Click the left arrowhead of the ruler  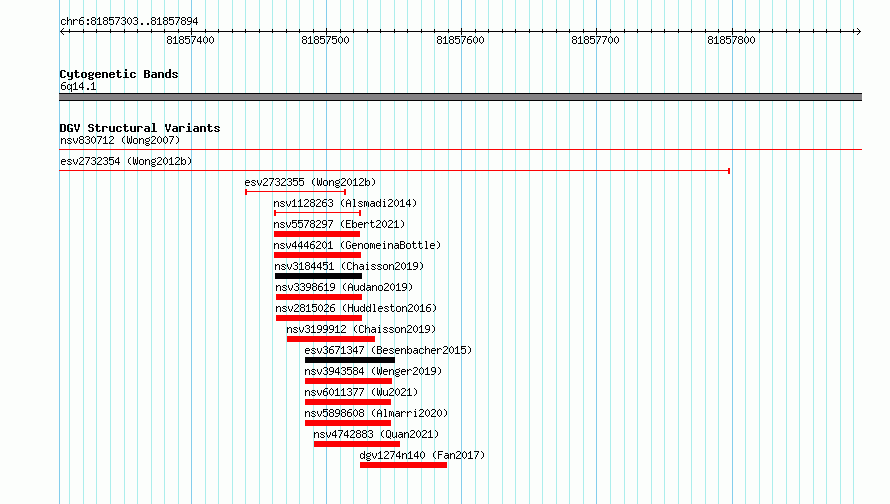tap(62, 31)
